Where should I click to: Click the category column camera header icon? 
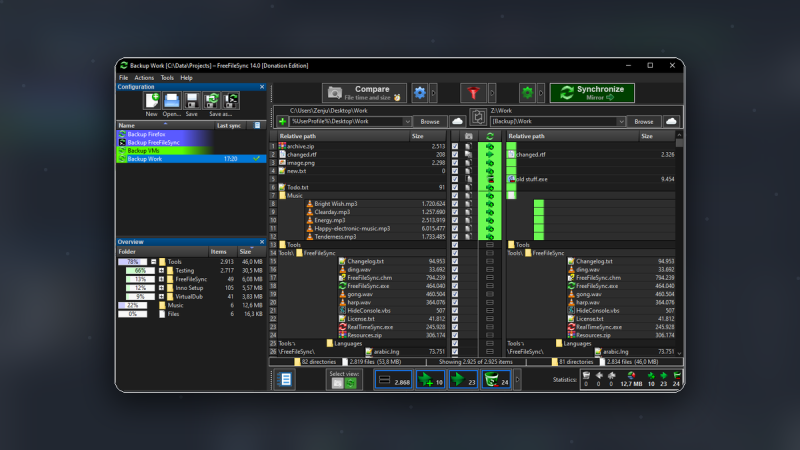(468, 136)
